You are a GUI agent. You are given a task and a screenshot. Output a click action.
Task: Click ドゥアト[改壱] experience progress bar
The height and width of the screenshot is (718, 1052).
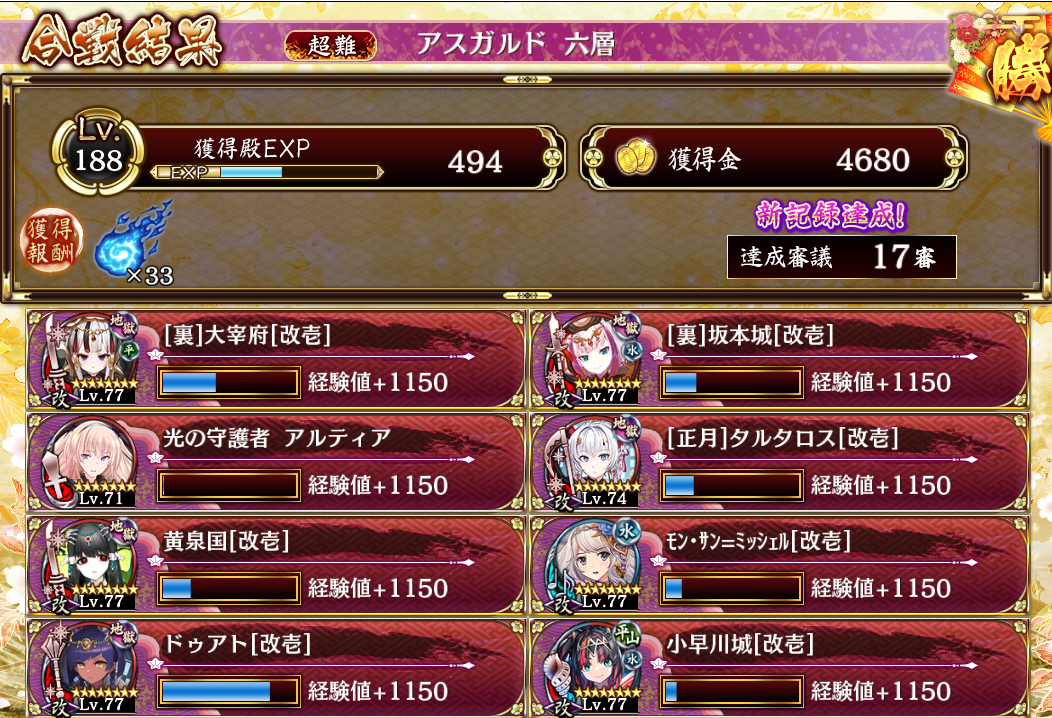(228, 692)
